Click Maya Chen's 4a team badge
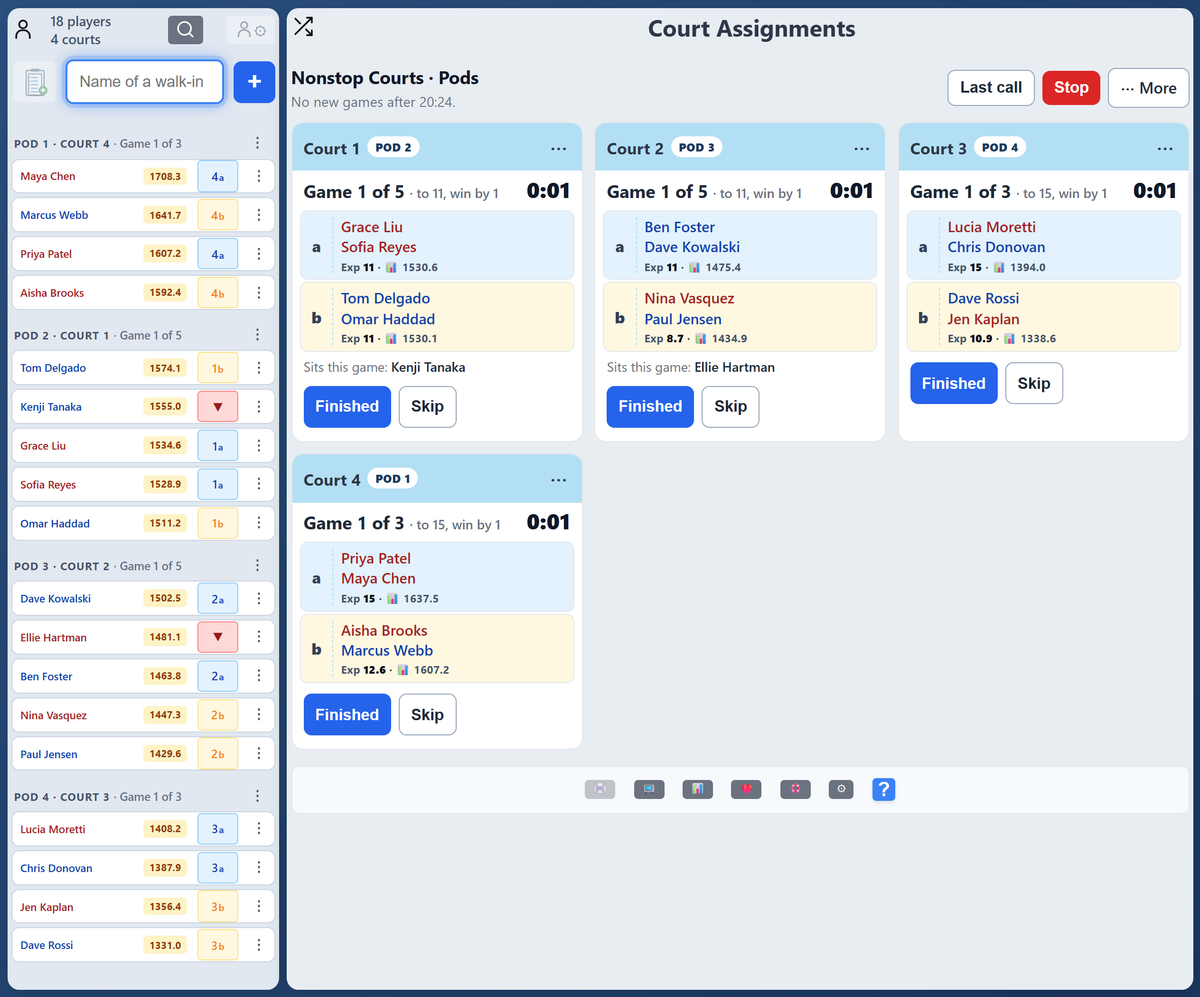The image size is (1200, 997). tap(218, 176)
